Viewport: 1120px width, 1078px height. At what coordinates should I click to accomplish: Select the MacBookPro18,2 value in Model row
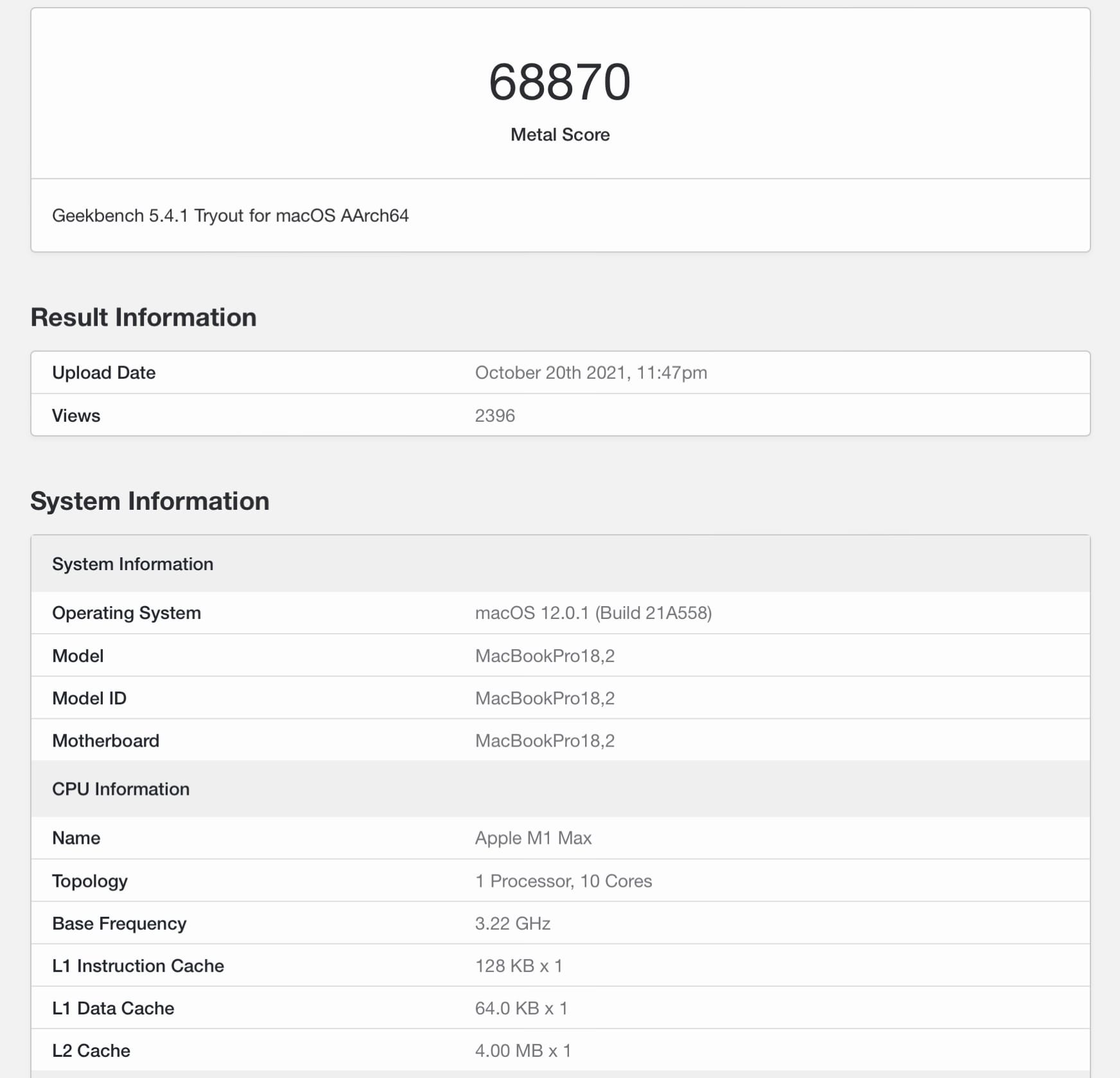click(x=545, y=656)
